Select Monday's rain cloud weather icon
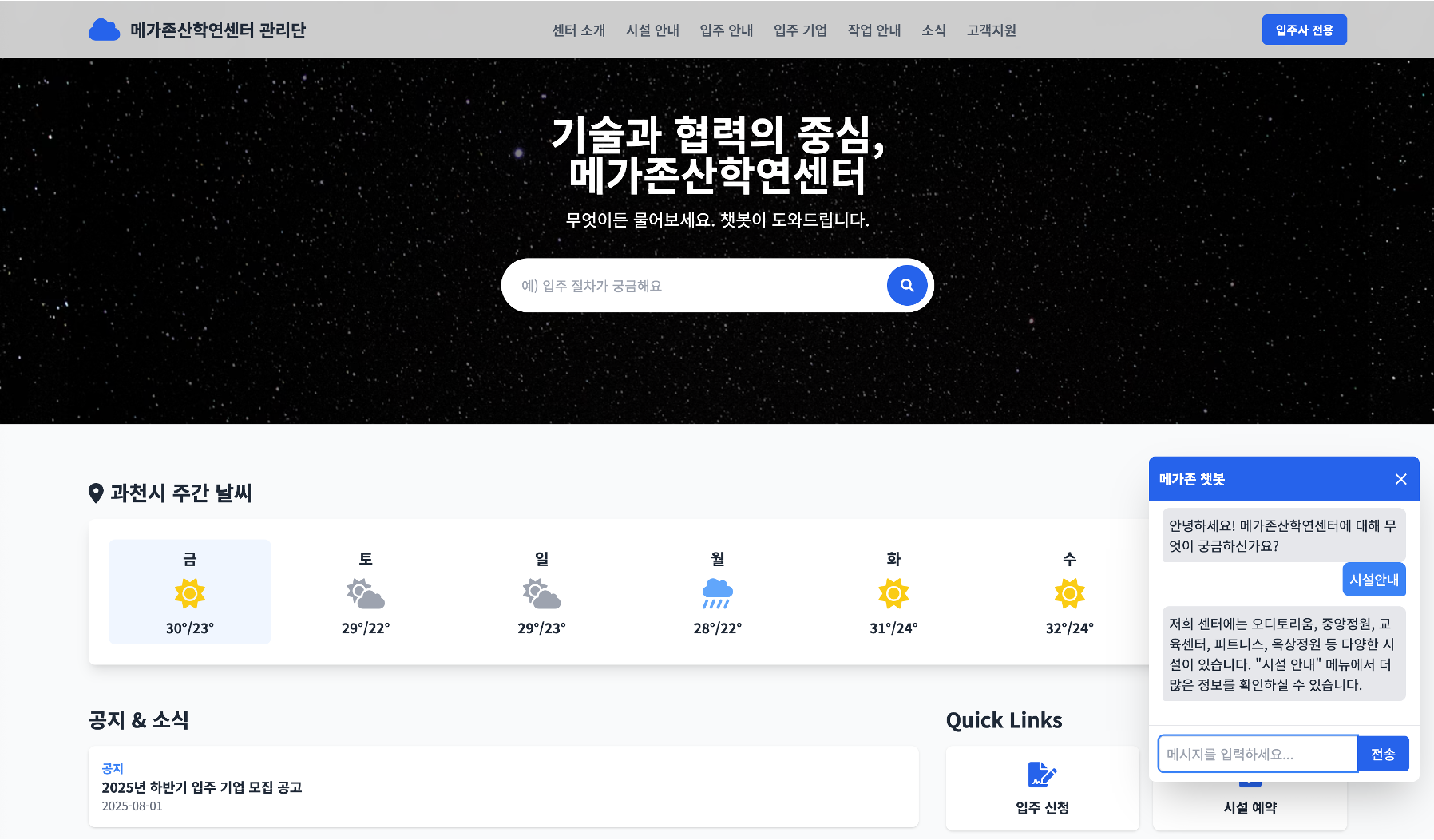This screenshot has height=840, width=1434. click(x=717, y=594)
